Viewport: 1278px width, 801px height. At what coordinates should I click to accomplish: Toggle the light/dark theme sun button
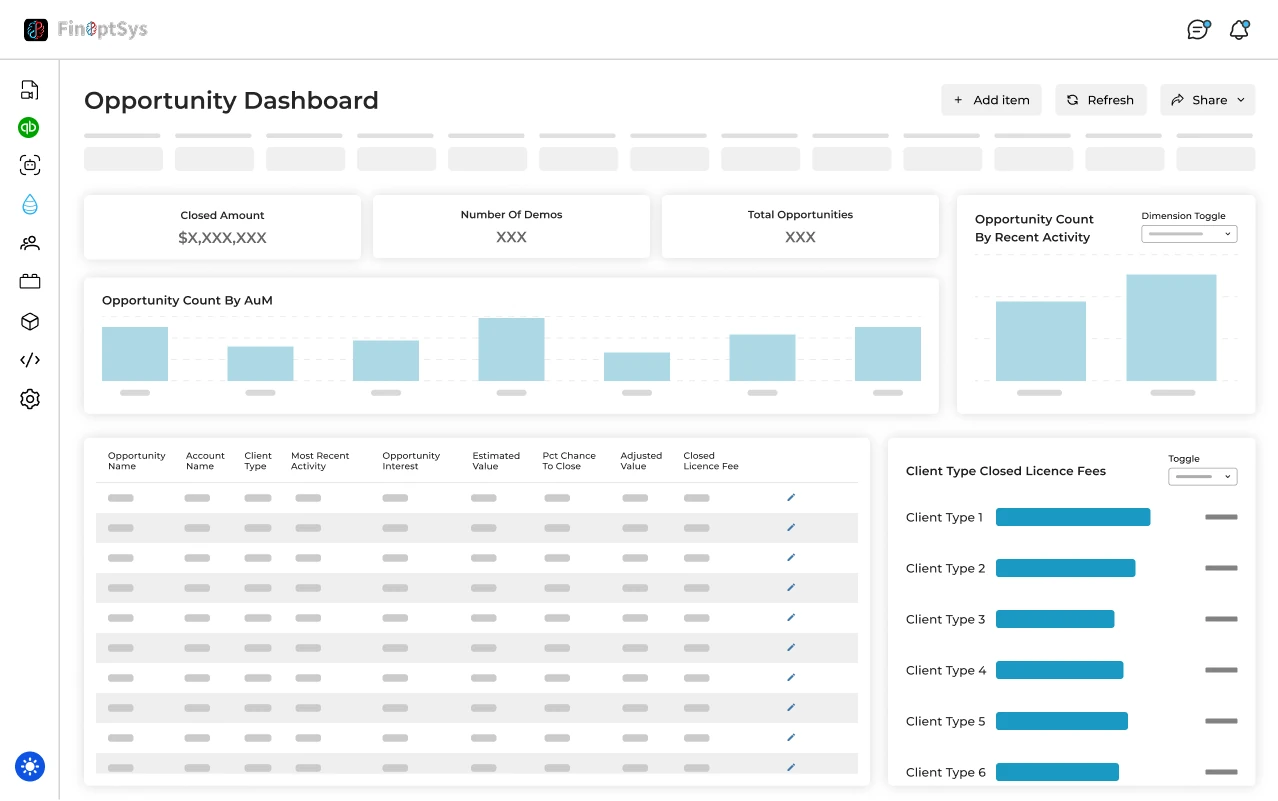tap(30, 767)
